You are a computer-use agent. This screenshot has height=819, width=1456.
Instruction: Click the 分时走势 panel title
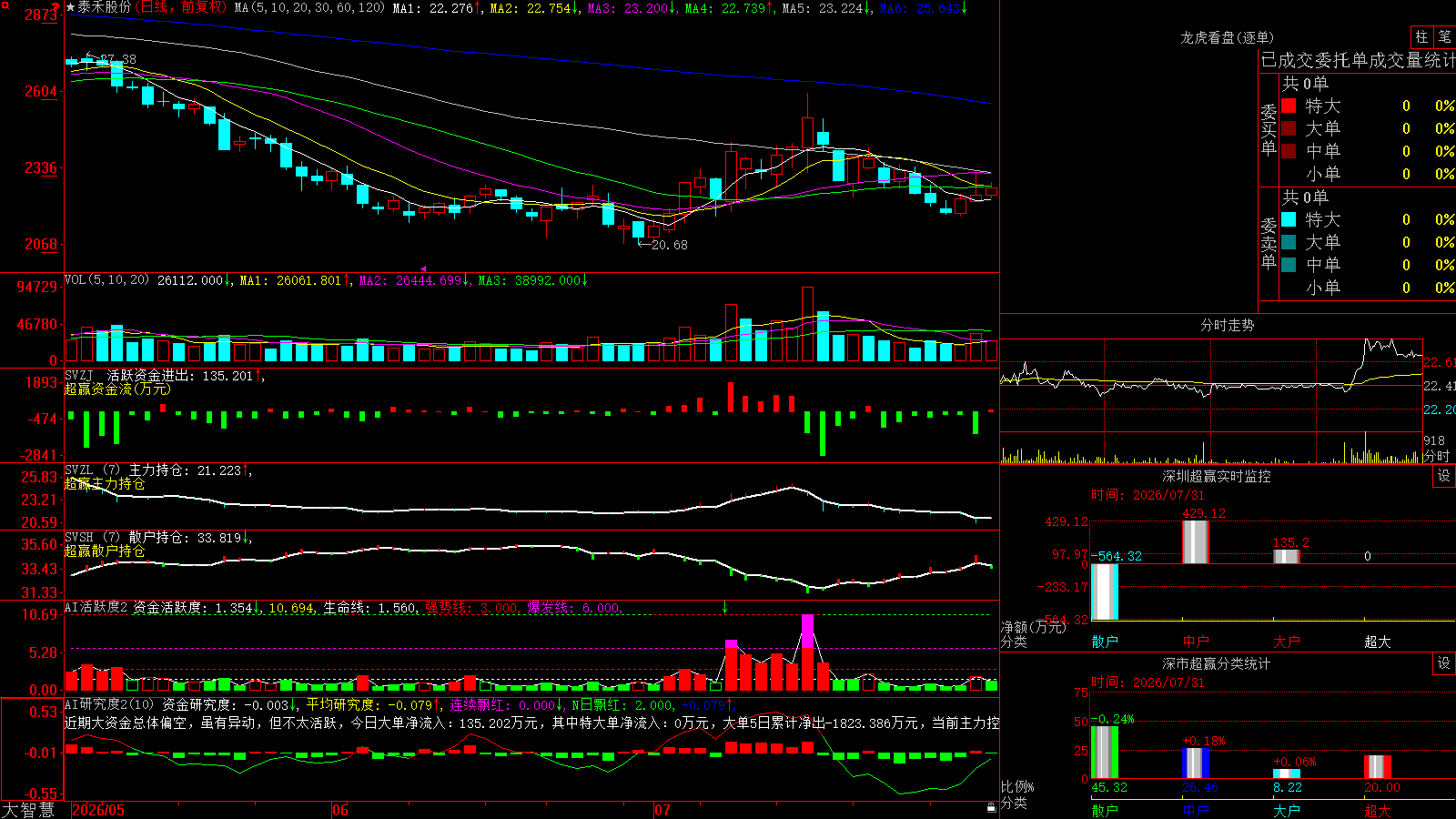click(1227, 325)
